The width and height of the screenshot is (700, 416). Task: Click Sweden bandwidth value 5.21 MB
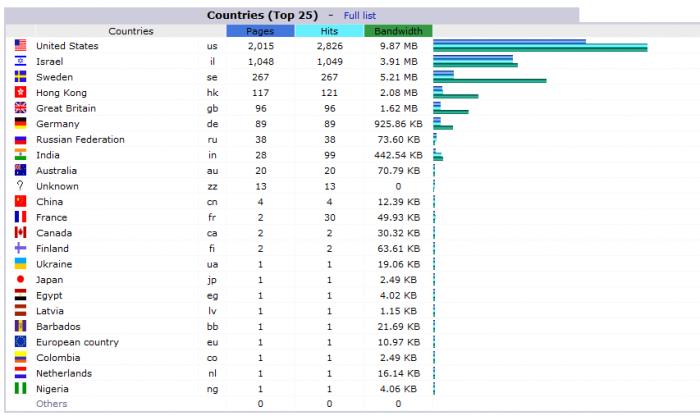(398, 77)
